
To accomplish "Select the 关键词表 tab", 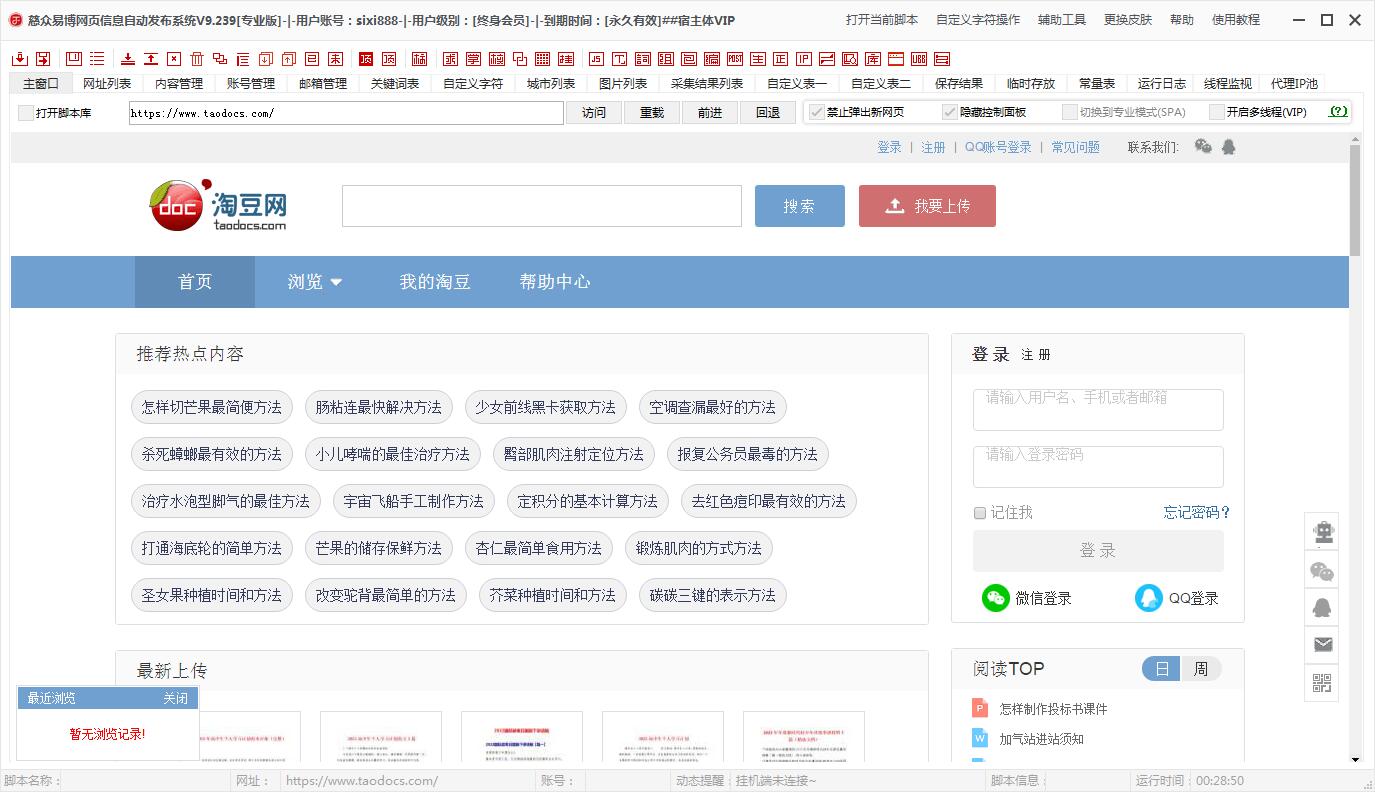I will click(395, 84).
